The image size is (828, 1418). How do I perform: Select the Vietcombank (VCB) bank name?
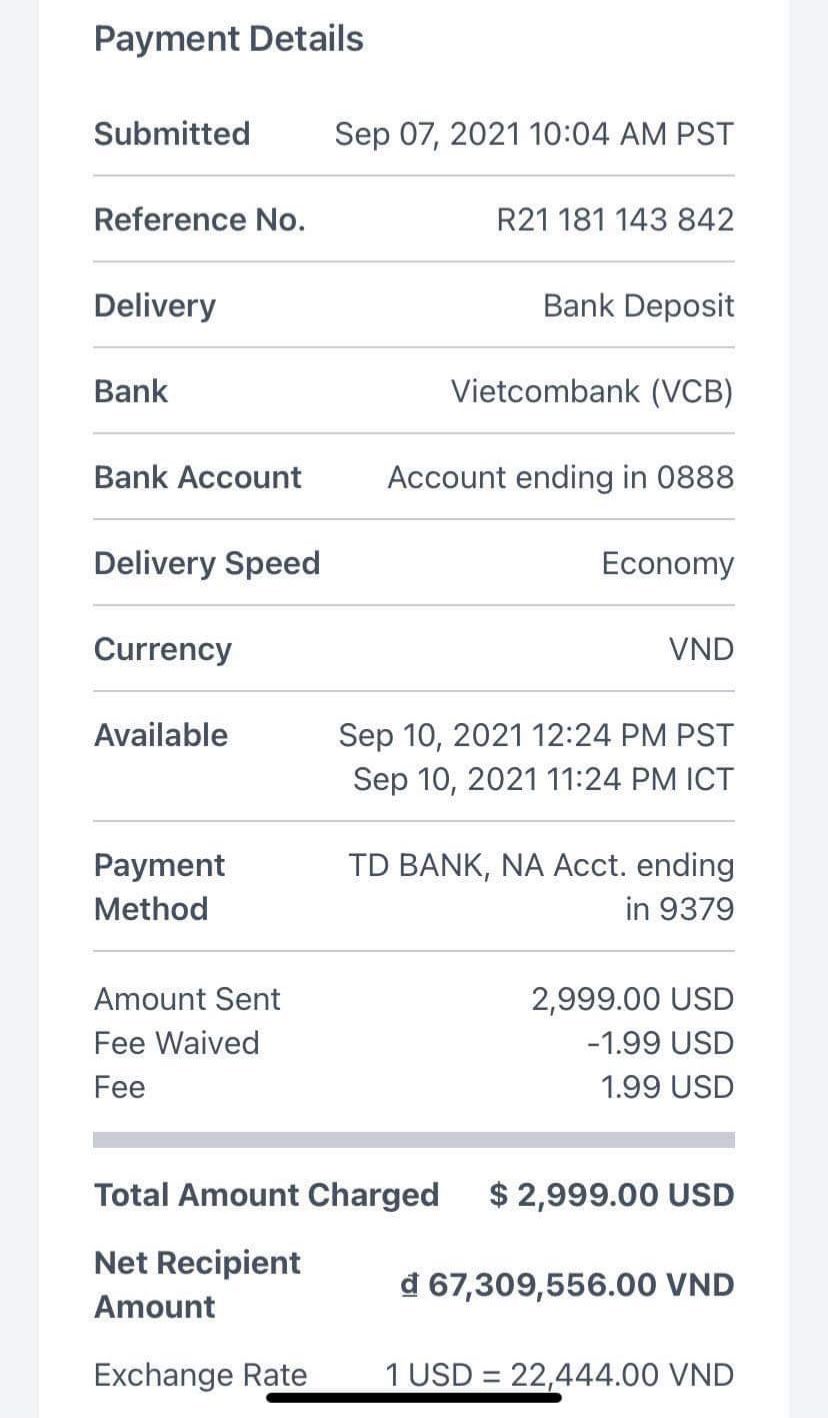(x=592, y=391)
